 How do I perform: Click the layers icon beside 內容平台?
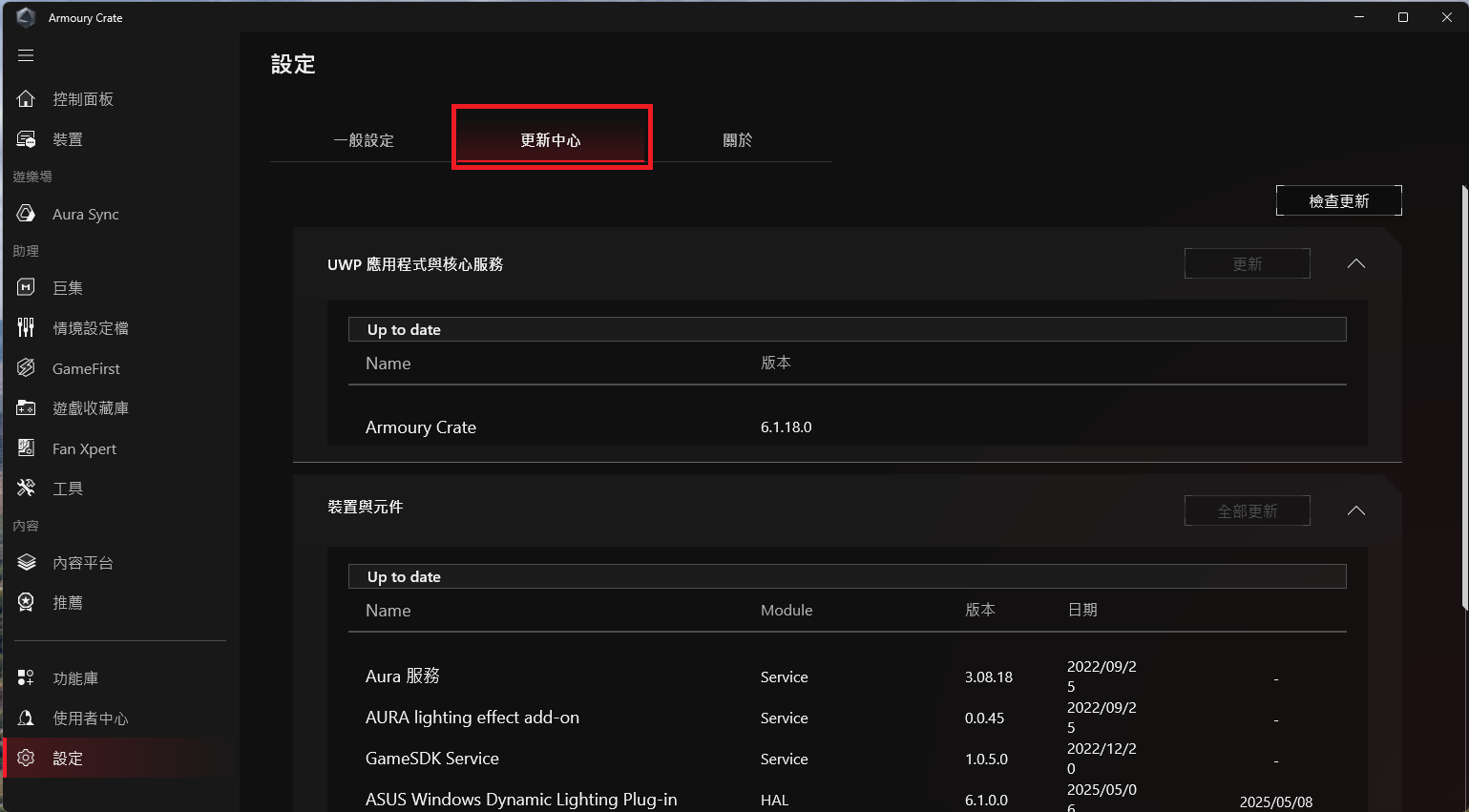click(x=26, y=562)
